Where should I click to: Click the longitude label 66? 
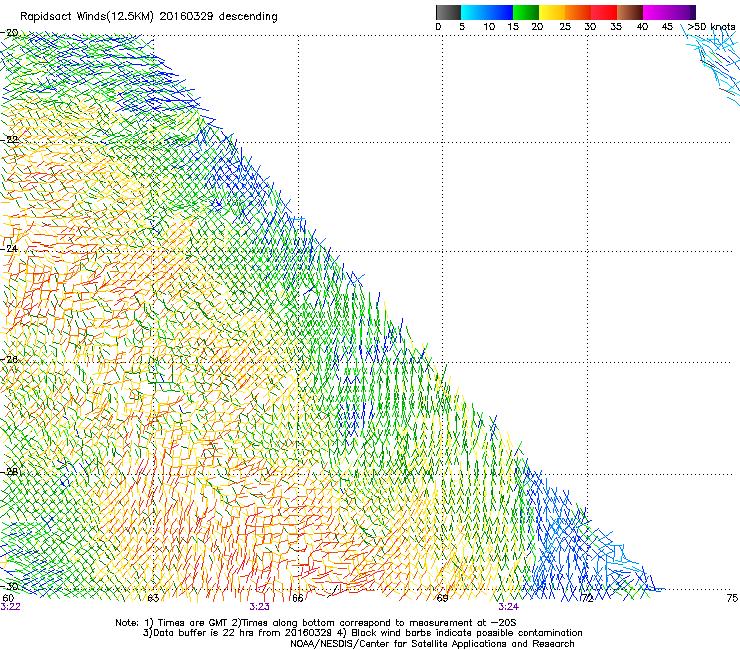coord(298,598)
